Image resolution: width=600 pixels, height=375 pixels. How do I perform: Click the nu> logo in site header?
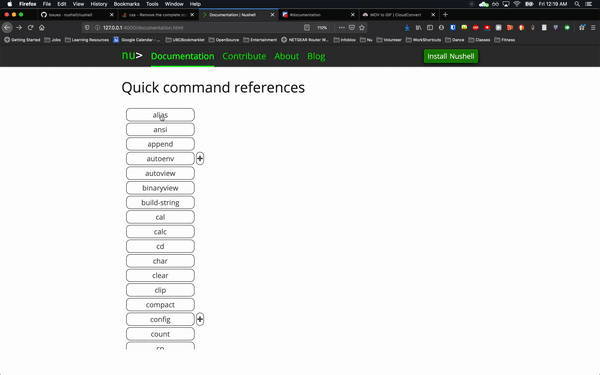(x=132, y=55)
